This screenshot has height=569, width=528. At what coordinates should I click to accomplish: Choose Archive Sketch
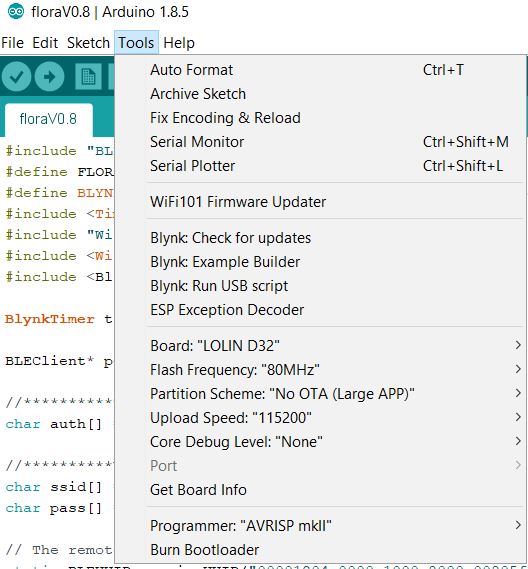(x=320, y=94)
